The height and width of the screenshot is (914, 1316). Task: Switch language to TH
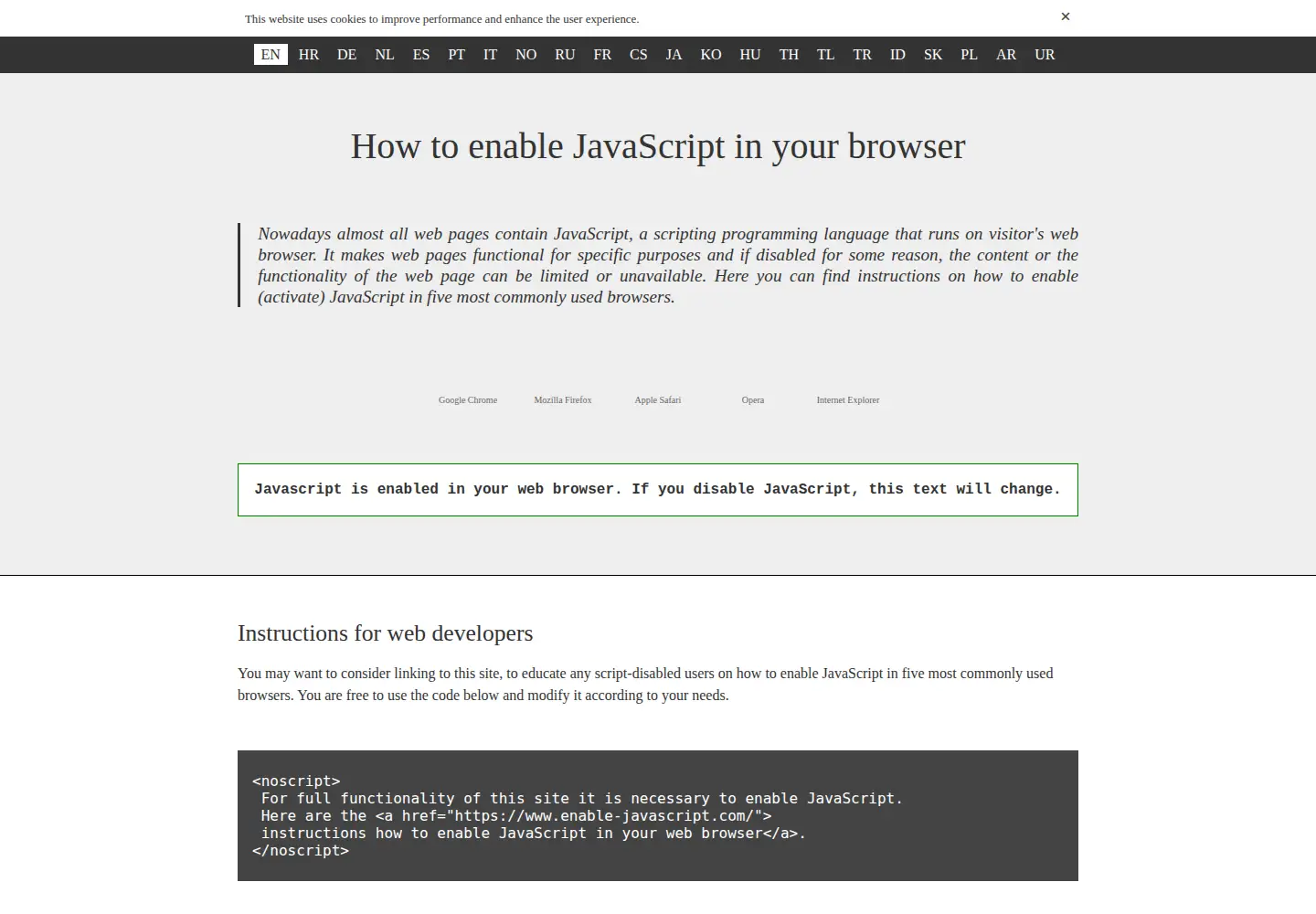point(789,55)
